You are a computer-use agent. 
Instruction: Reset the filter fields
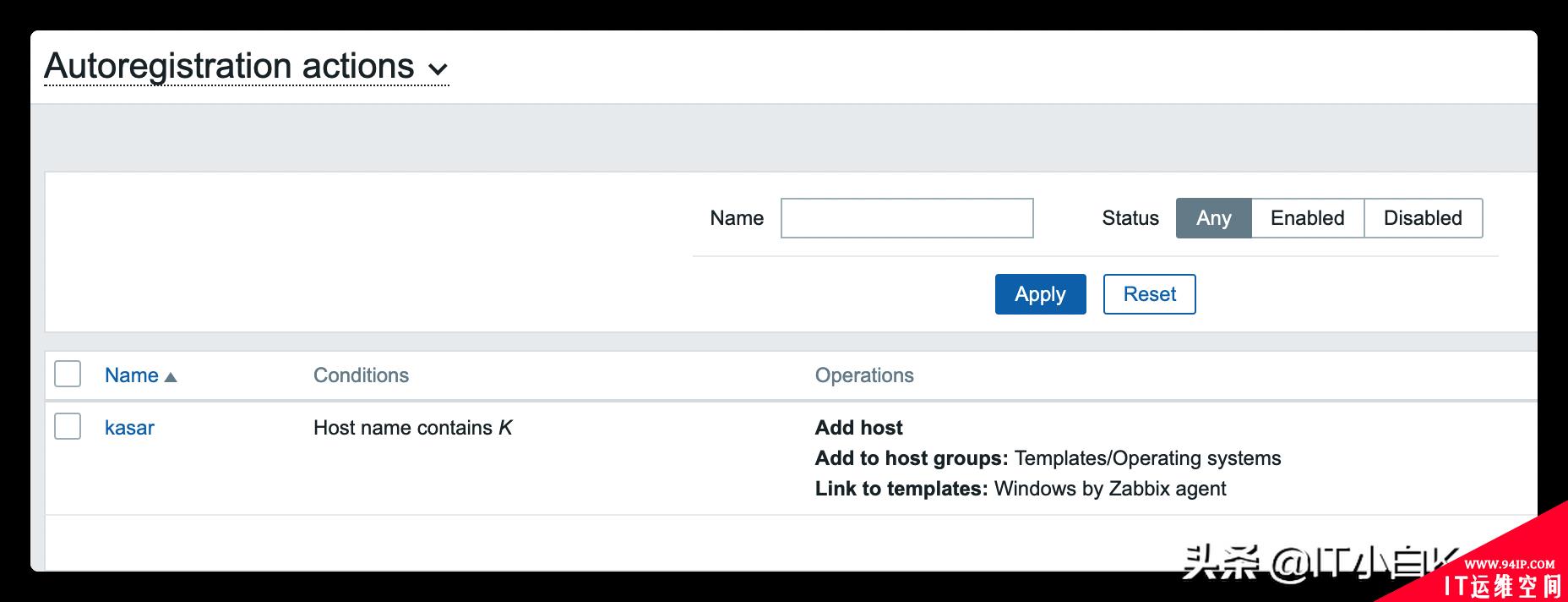[1149, 294]
